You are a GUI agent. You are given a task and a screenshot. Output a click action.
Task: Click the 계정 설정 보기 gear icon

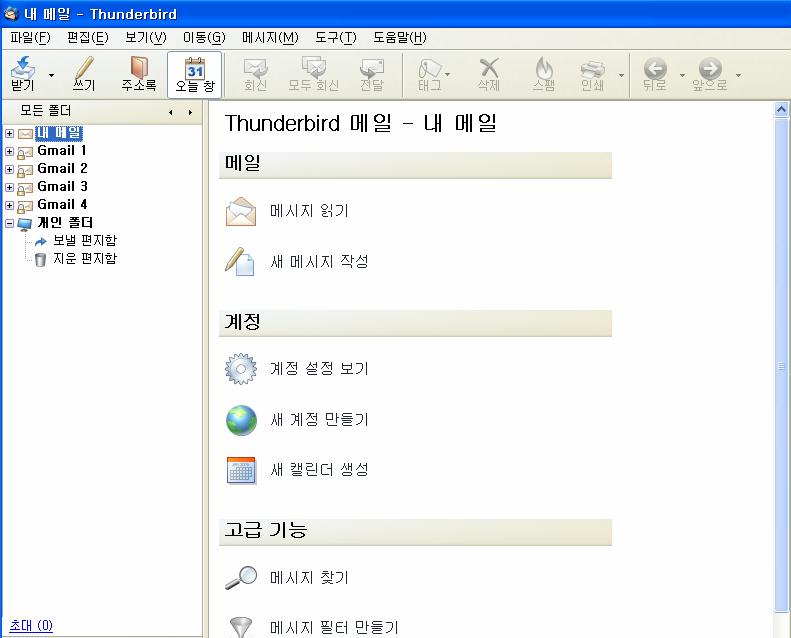click(241, 369)
